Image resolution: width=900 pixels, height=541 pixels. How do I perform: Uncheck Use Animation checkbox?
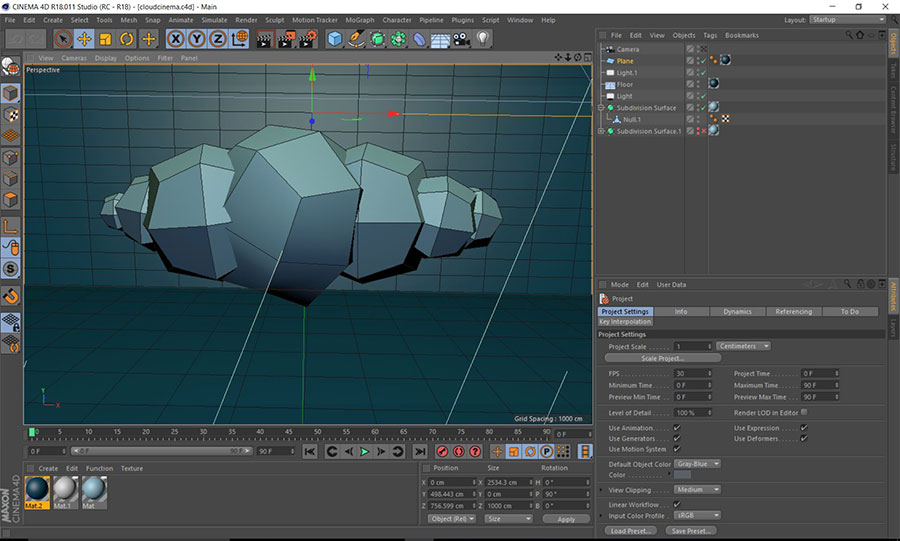click(x=677, y=428)
